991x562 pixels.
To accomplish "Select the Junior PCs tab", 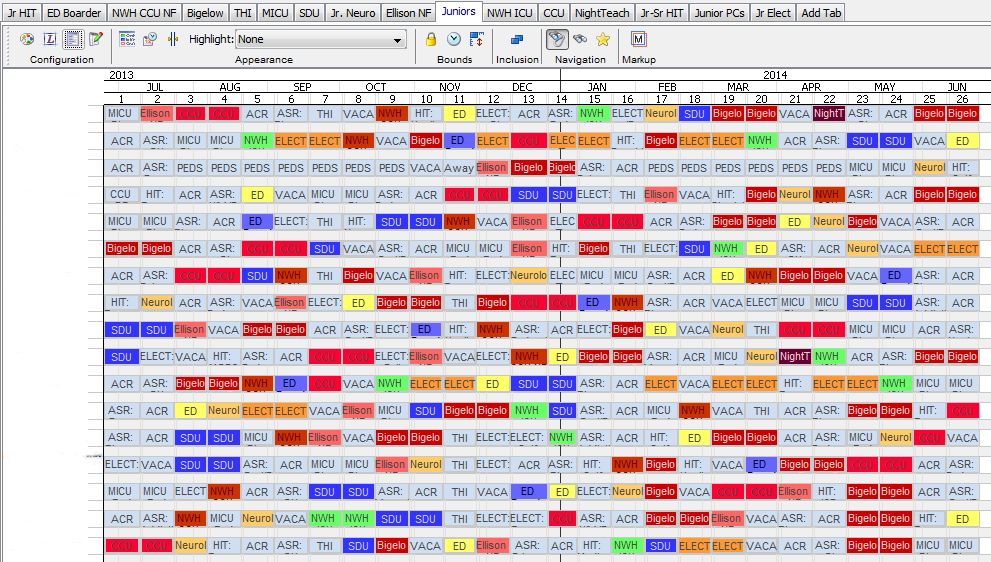I will pyautogui.click(x=719, y=13).
